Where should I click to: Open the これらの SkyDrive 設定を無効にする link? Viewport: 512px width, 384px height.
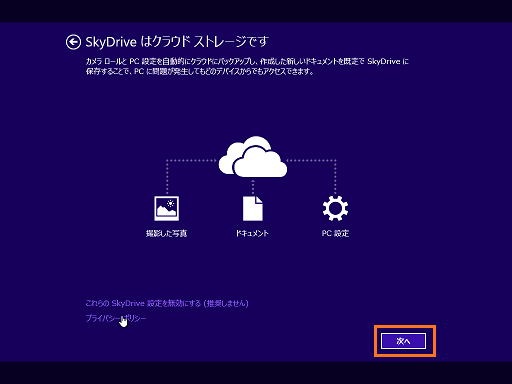tap(167, 303)
